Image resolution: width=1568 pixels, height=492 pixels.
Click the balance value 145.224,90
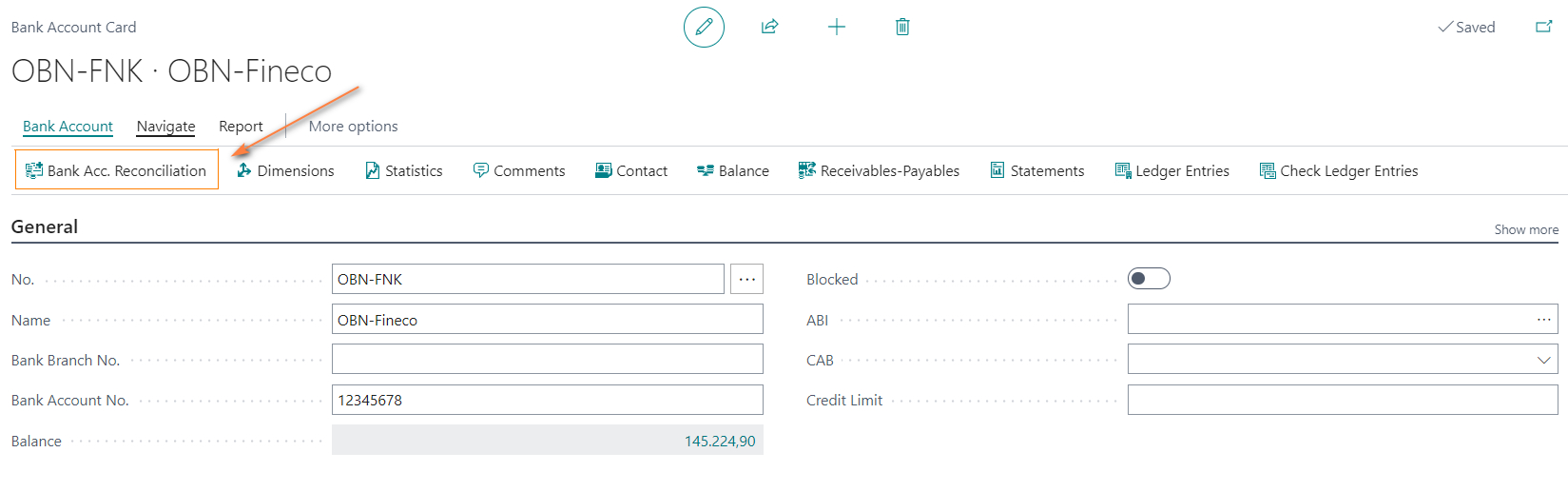coord(720,441)
